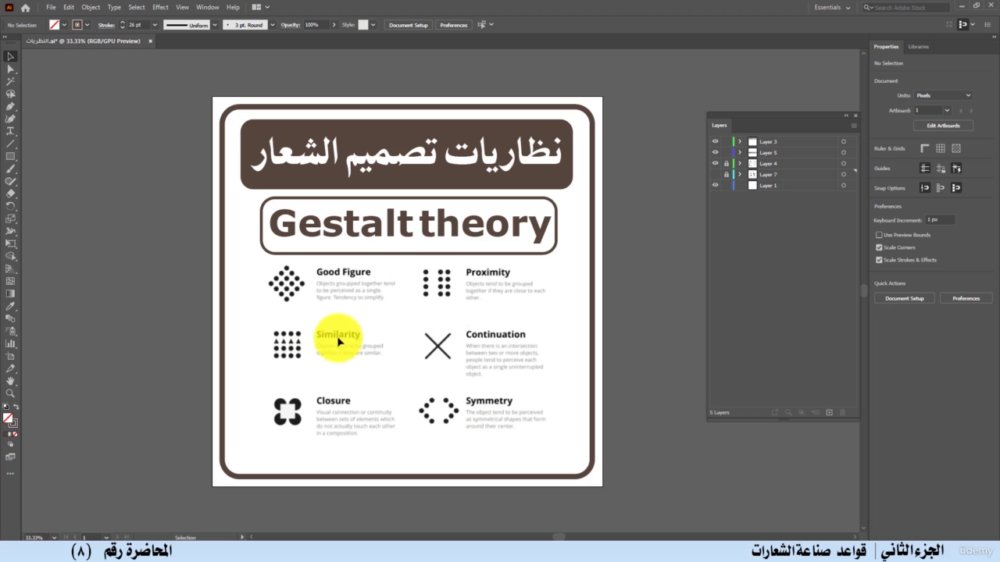Viewport: 1000px width, 562px height.
Task: Expand Layer 7 contents arrow
Action: (740, 174)
